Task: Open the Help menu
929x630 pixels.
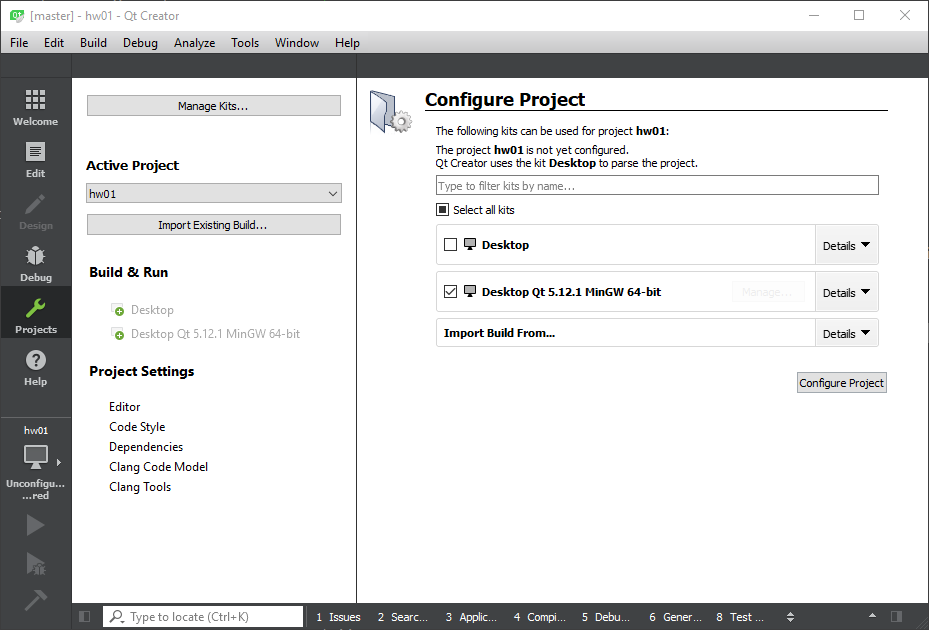Action: tap(347, 43)
